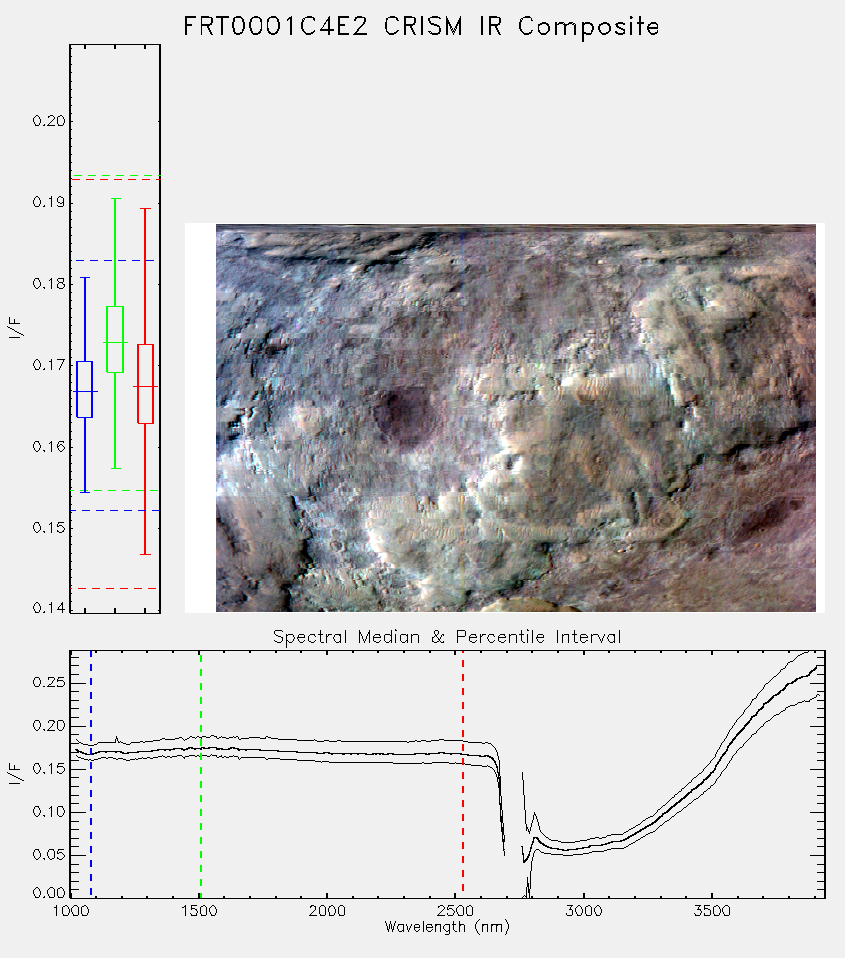Select the blue dashed wavelength marker line

click(x=91, y=773)
